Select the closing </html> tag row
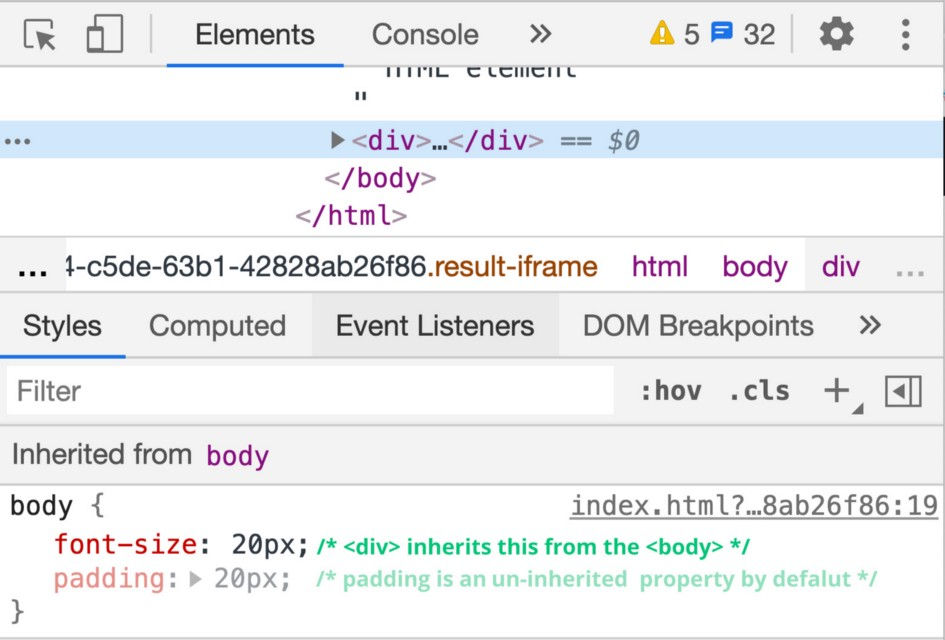The image size is (945, 640). pyautogui.click(x=351, y=215)
